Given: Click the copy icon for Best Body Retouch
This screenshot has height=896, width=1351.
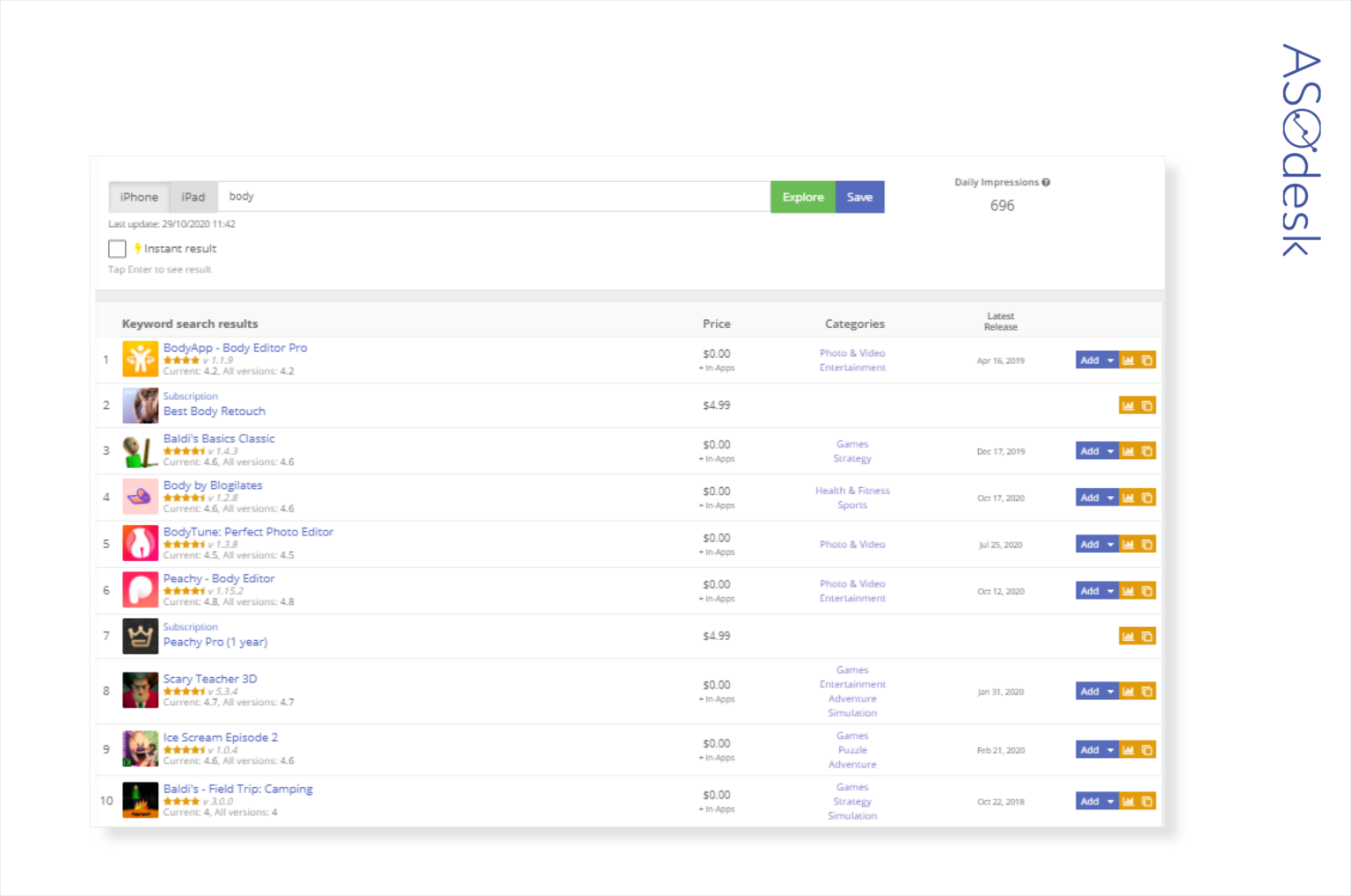Looking at the screenshot, I should pyautogui.click(x=1148, y=405).
